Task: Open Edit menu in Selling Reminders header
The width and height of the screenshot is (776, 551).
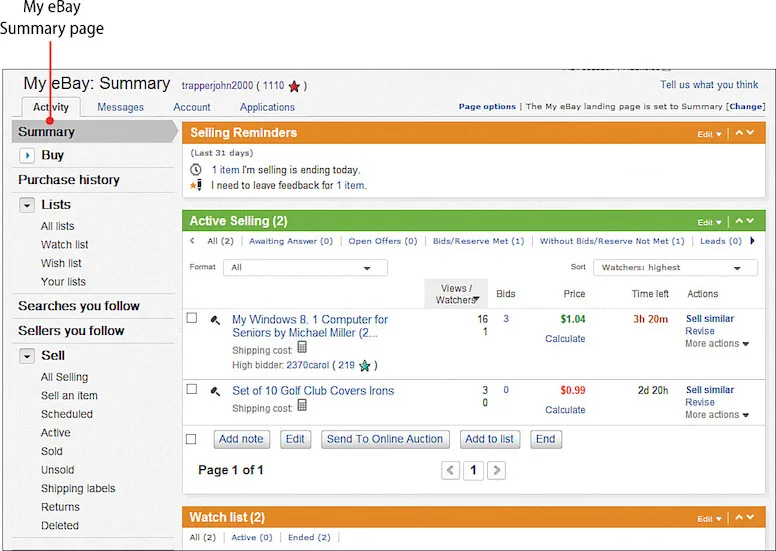Action: pos(709,134)
